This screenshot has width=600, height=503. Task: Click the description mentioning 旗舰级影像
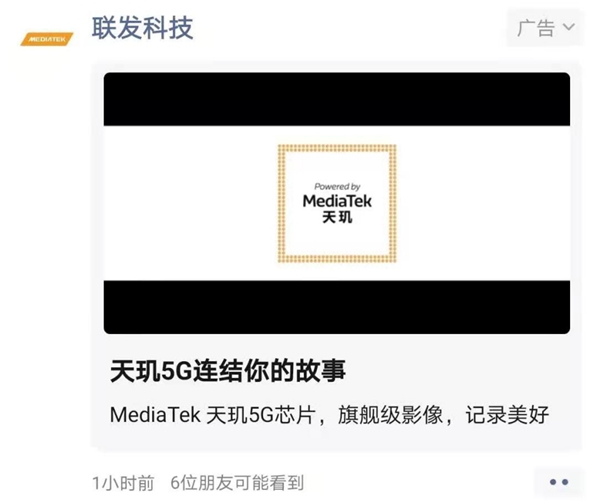329,415
